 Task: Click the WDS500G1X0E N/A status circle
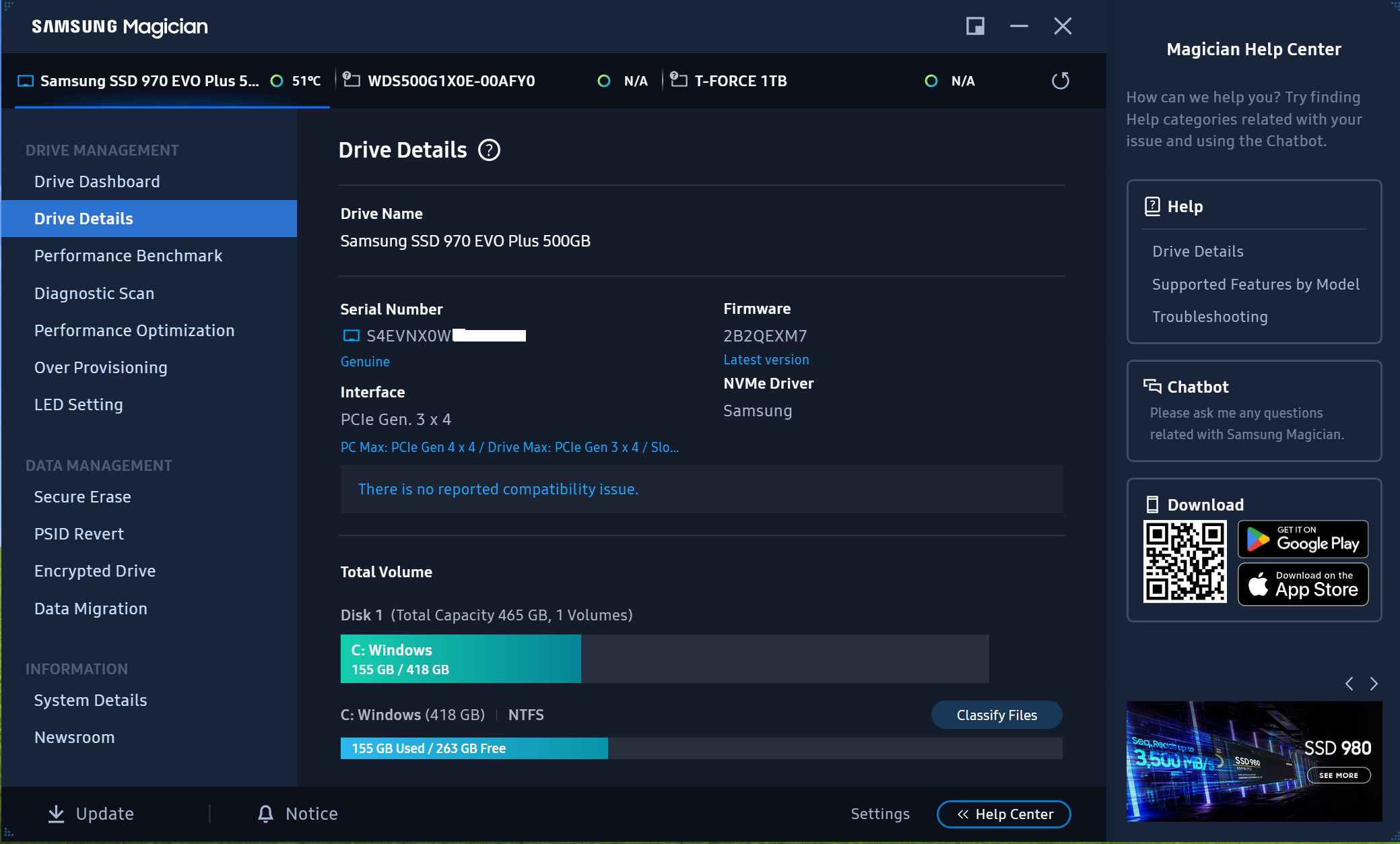pyautogui.click(x=604, y=81)
